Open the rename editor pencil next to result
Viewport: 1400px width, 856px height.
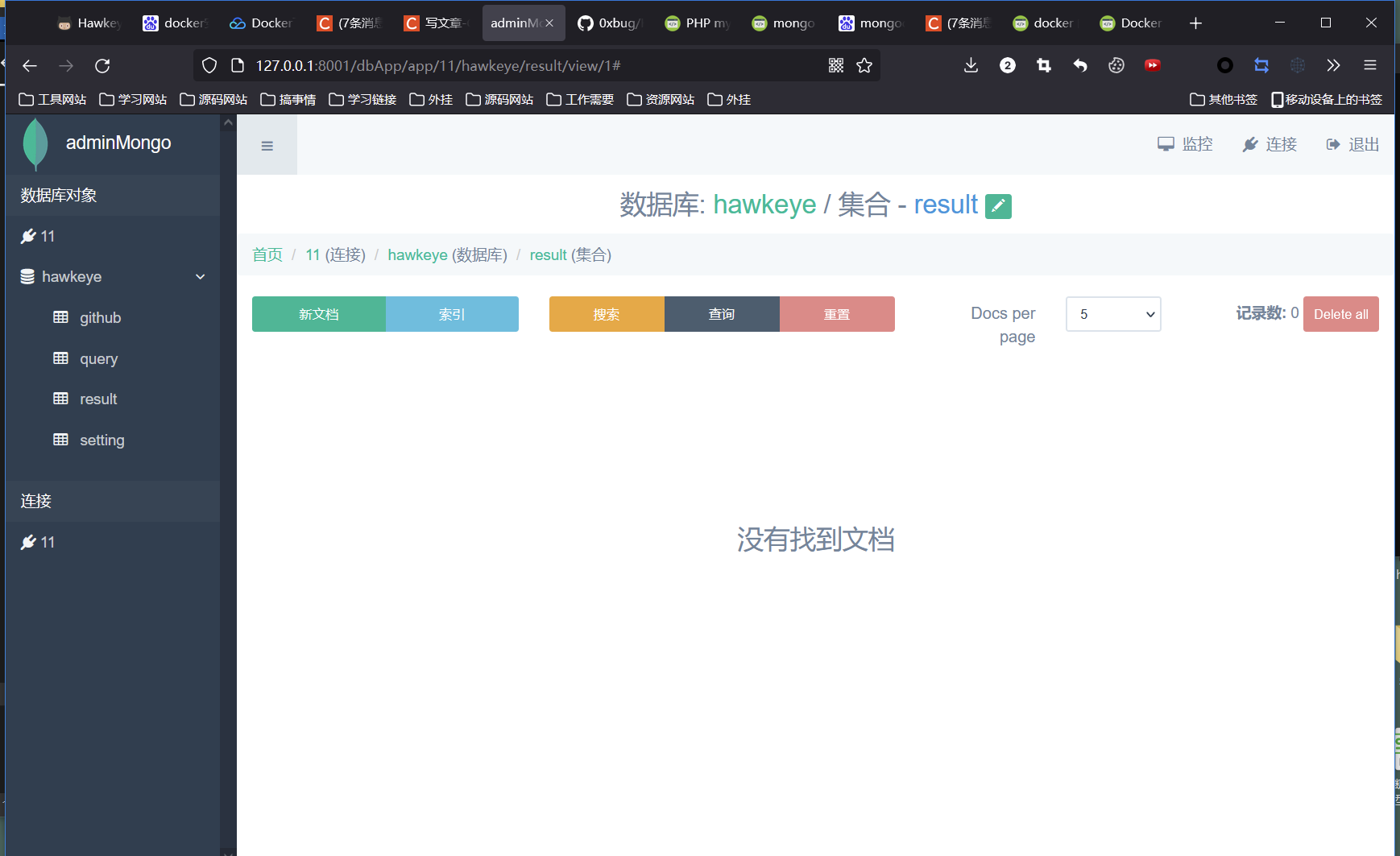coord(997,205)
